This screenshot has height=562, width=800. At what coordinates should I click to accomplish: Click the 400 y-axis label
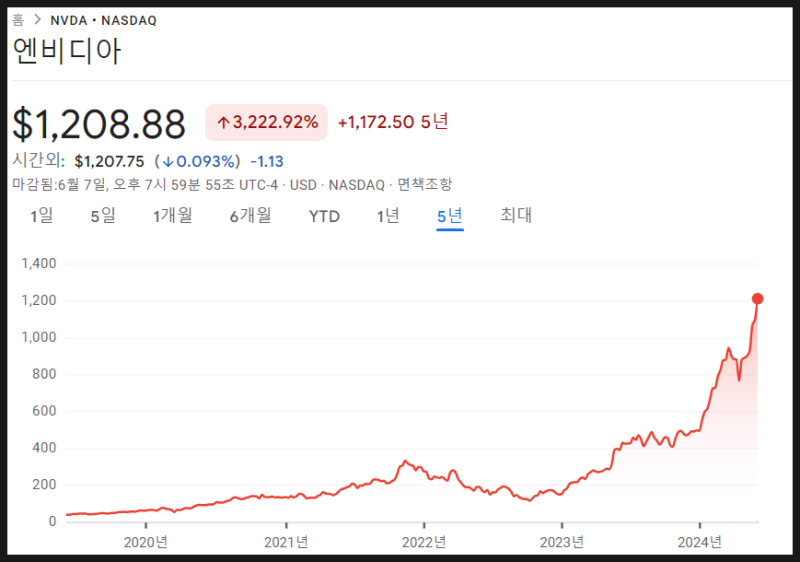pyautogui.click(x=44, y=448)
